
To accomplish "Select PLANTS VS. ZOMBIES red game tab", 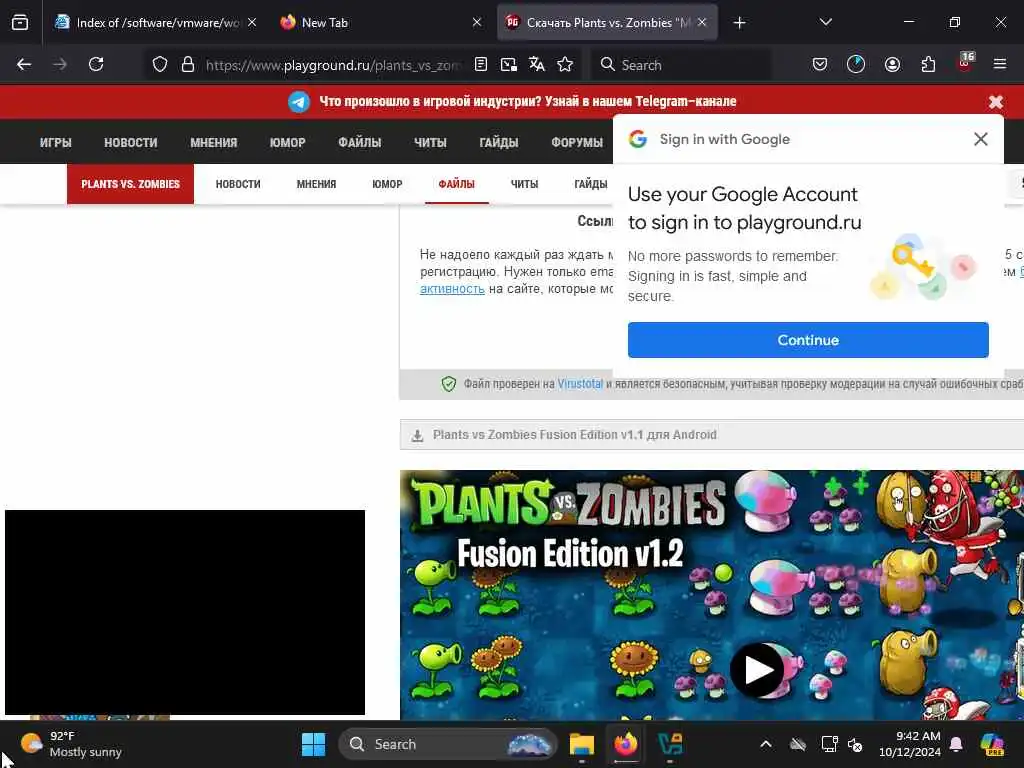I will [131, 184].
